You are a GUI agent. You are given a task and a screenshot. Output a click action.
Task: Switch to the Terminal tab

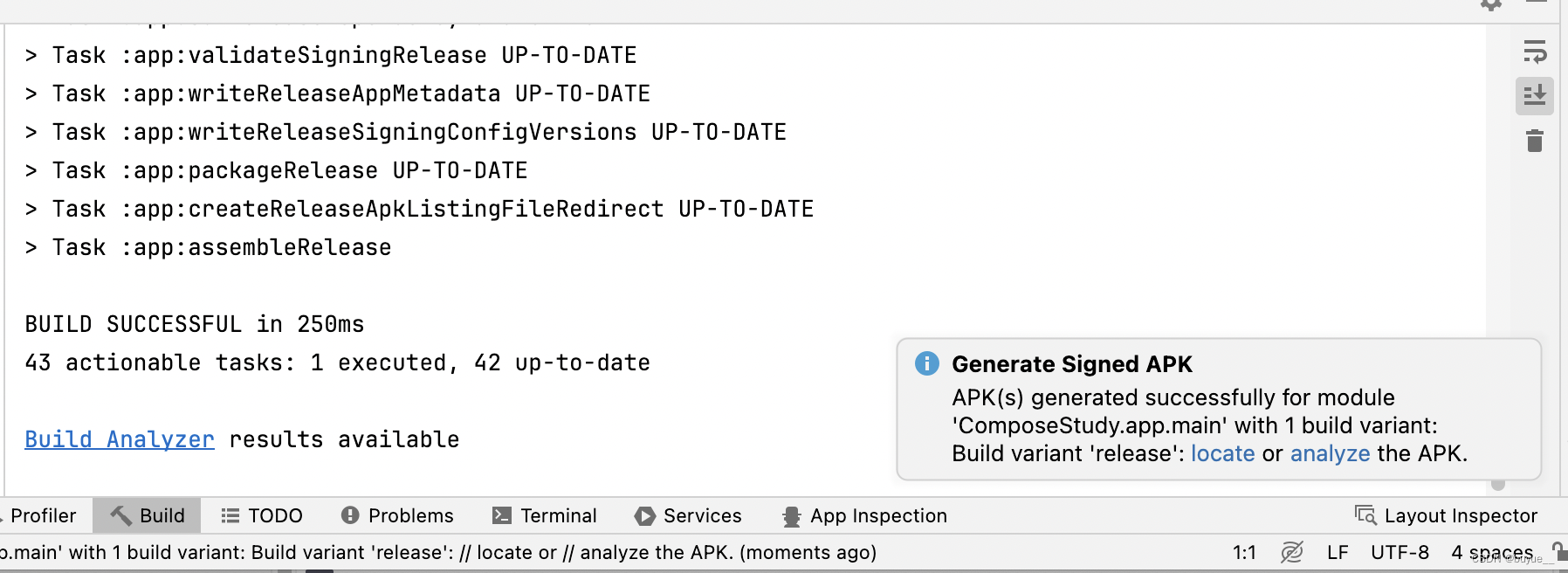(x=544, y=515)
